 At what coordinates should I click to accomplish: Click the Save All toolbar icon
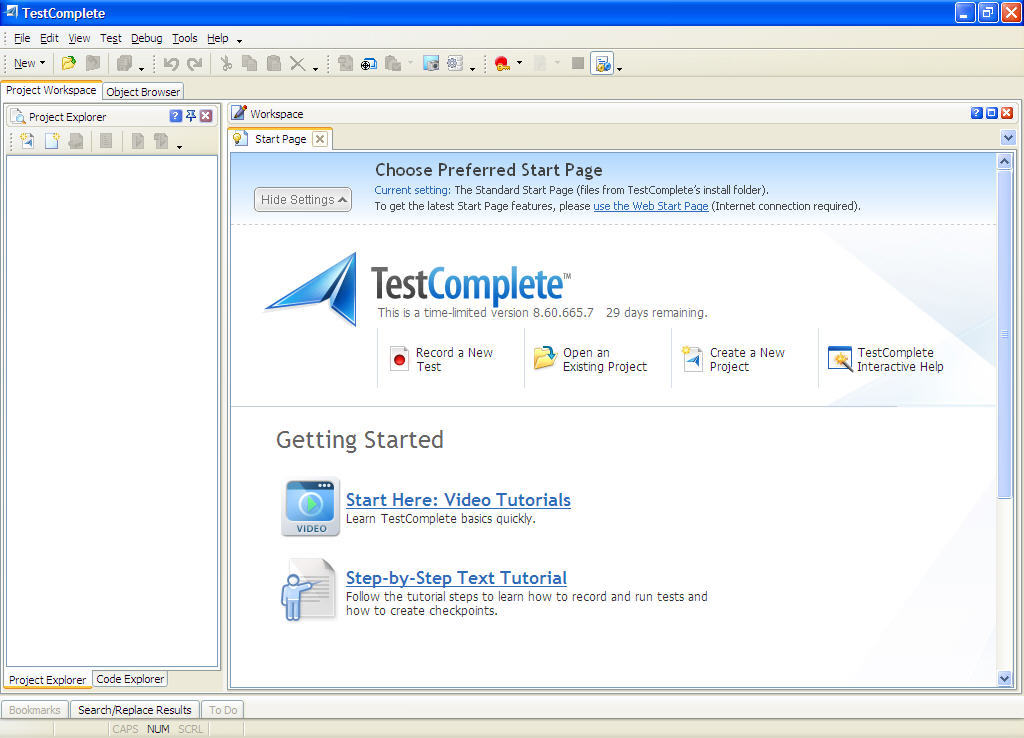124,63
